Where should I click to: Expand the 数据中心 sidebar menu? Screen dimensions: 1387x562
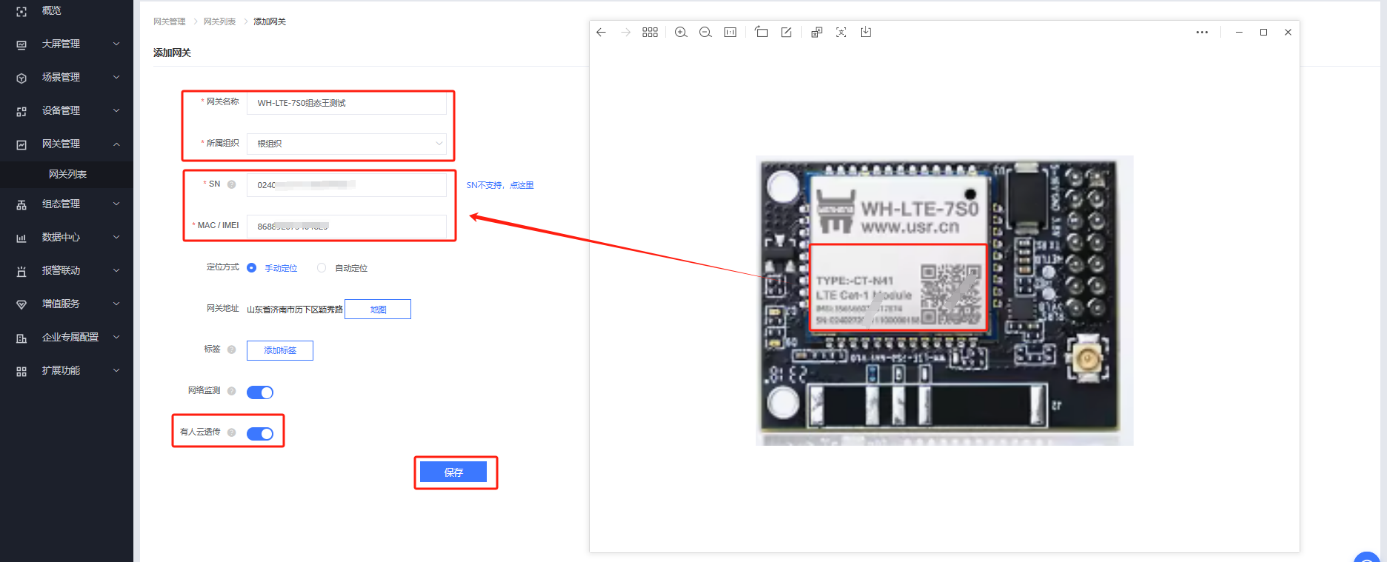coord(66,237)
